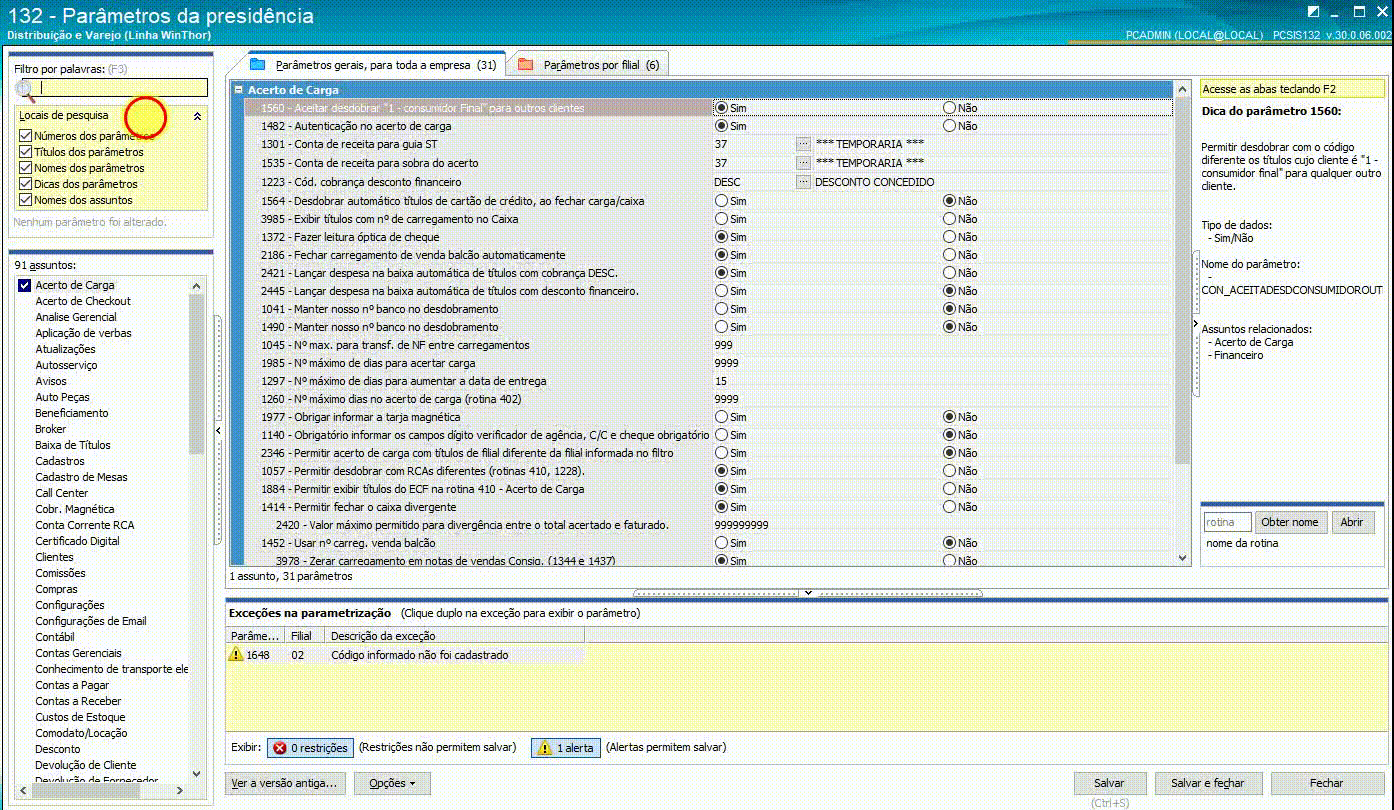This screenshot has height=810, width=1394.
Task: Select Não for Permitir fechar o caixa divergente
Action: pyautogui.click(x=950, y=507)
